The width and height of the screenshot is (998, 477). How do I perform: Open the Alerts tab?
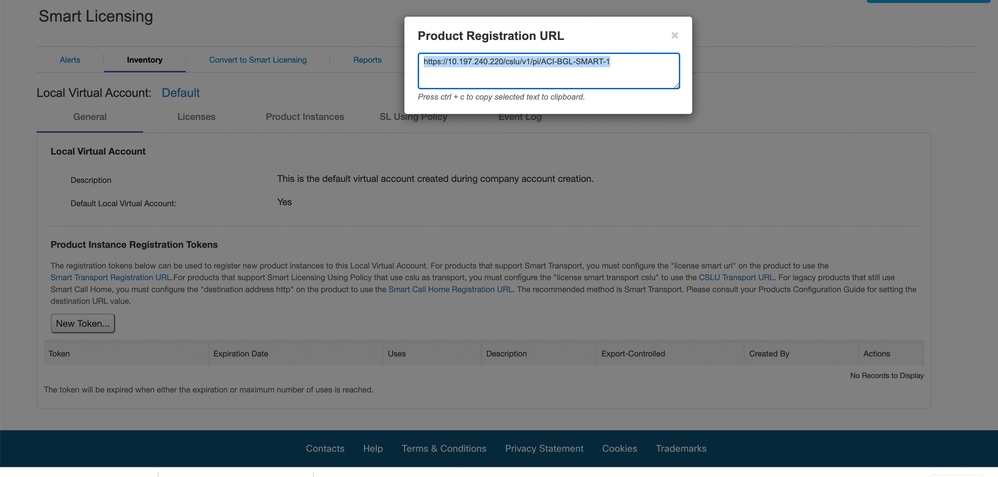70,60
